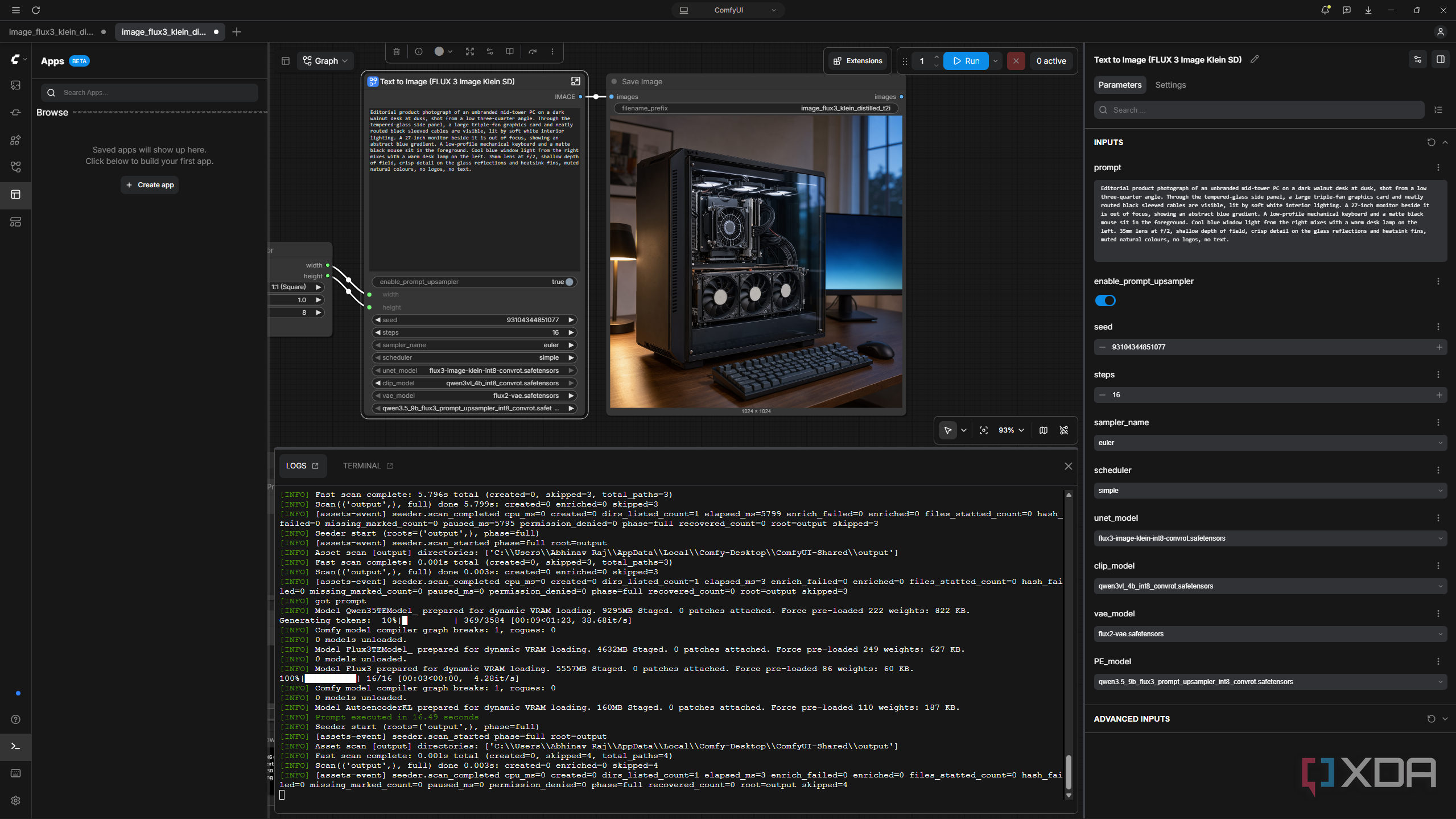Viewport: 1456px width, 819px height.
Task: Show node info icon in node toolbar
Action: 419,51
